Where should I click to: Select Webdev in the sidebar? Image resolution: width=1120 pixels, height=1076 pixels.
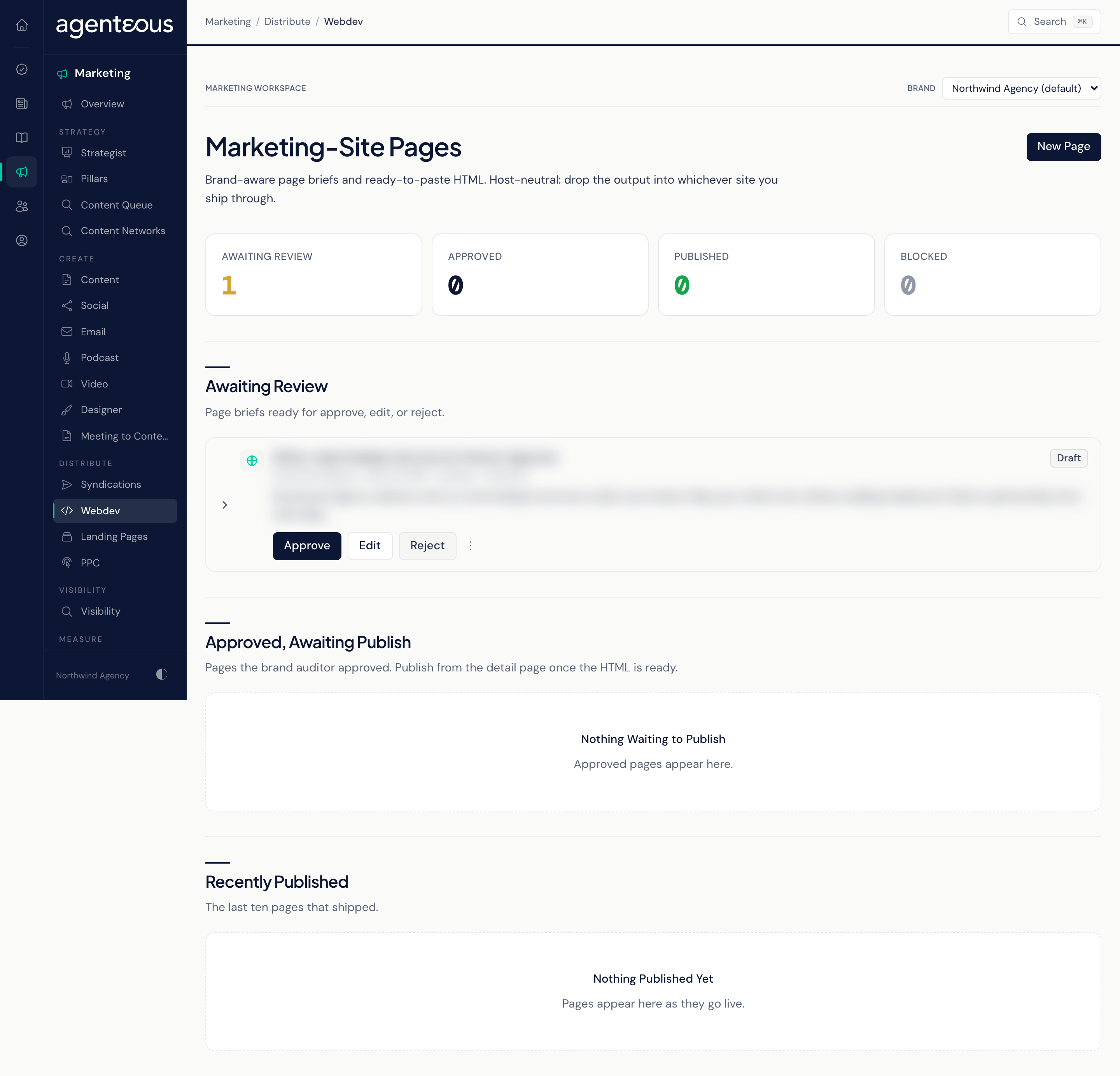115,510
